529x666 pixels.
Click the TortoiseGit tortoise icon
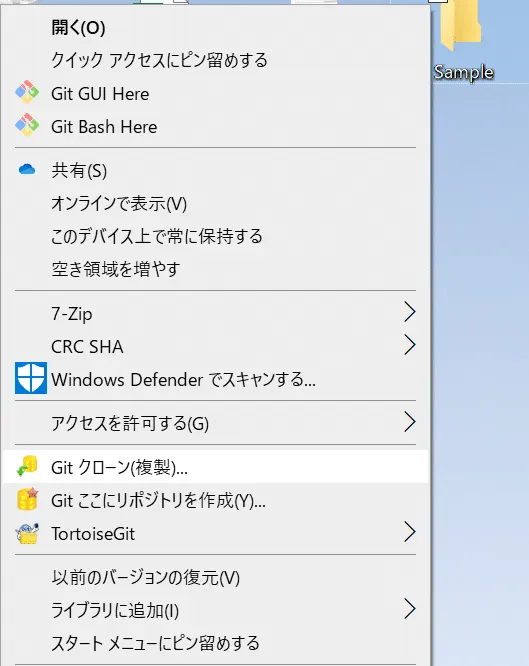coord(27,534)
